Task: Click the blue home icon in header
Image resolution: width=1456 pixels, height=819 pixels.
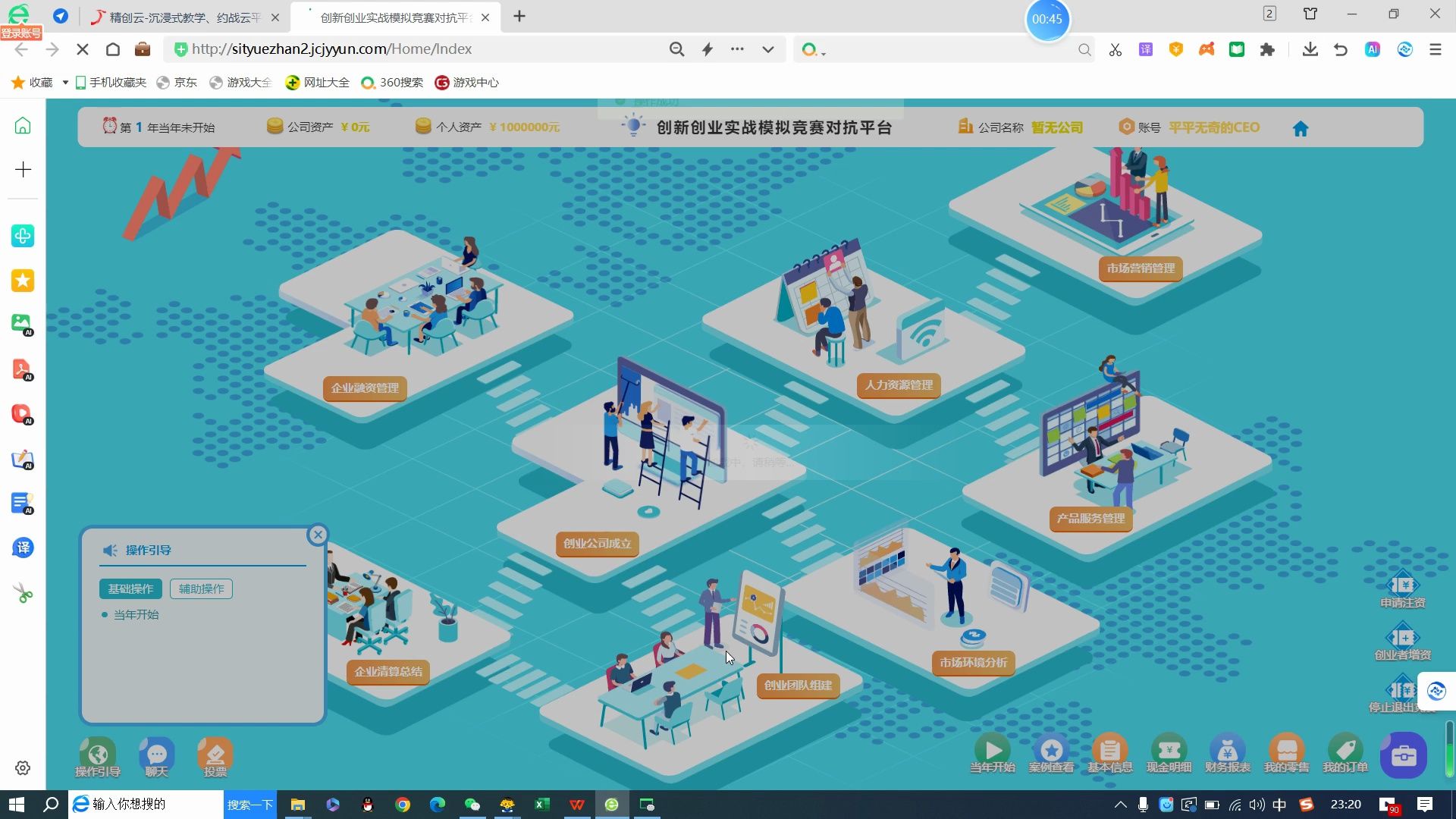Action: coord(1301,129)
